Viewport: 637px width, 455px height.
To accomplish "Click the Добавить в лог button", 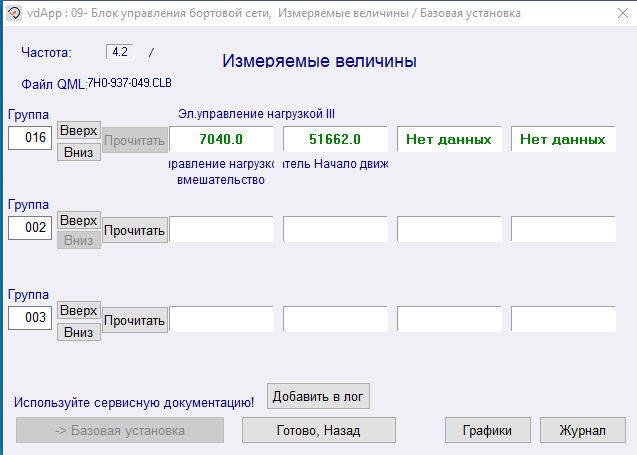I will (319, 396).
